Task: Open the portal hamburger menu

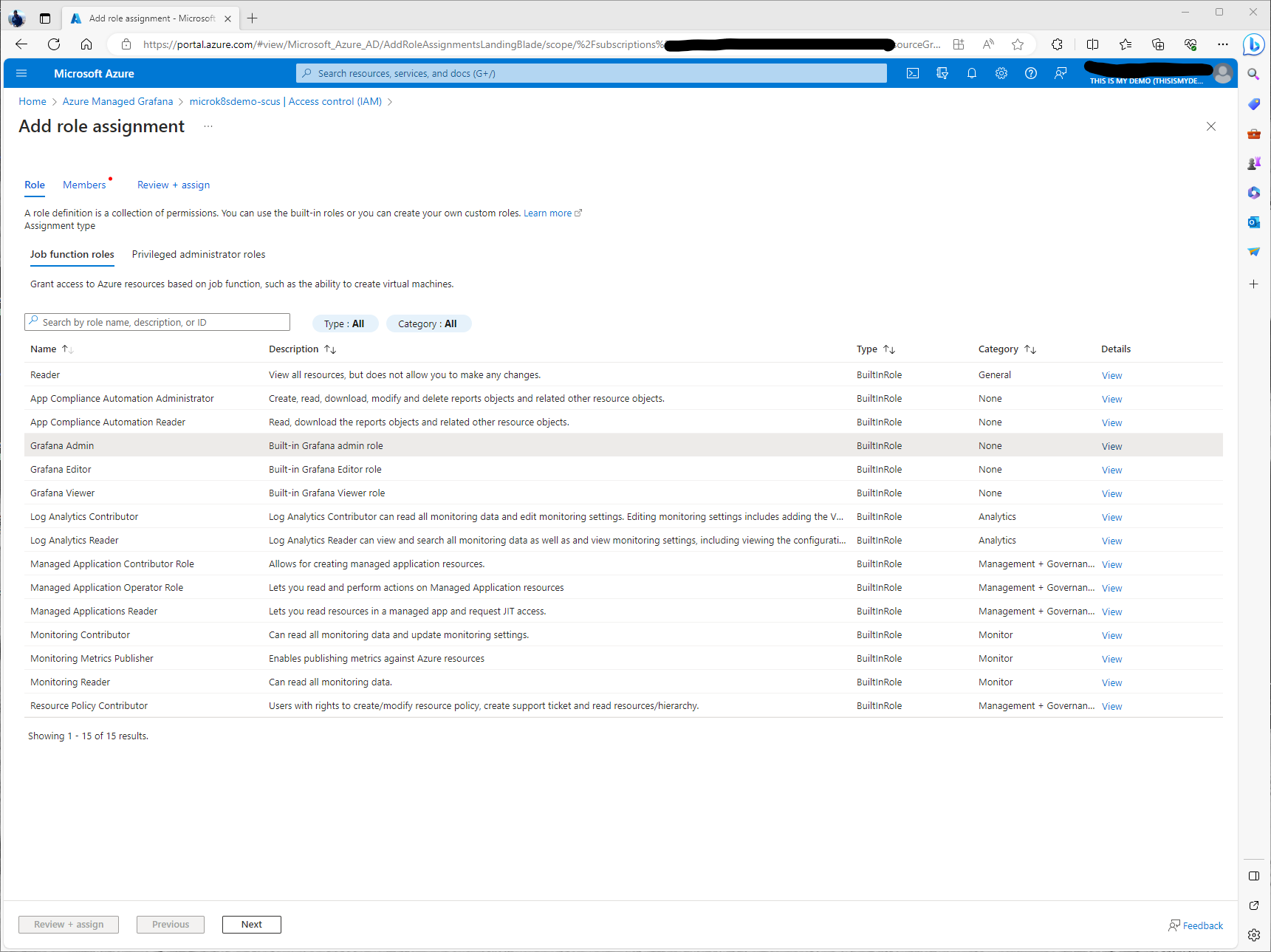Action: (x=21, y=73)
